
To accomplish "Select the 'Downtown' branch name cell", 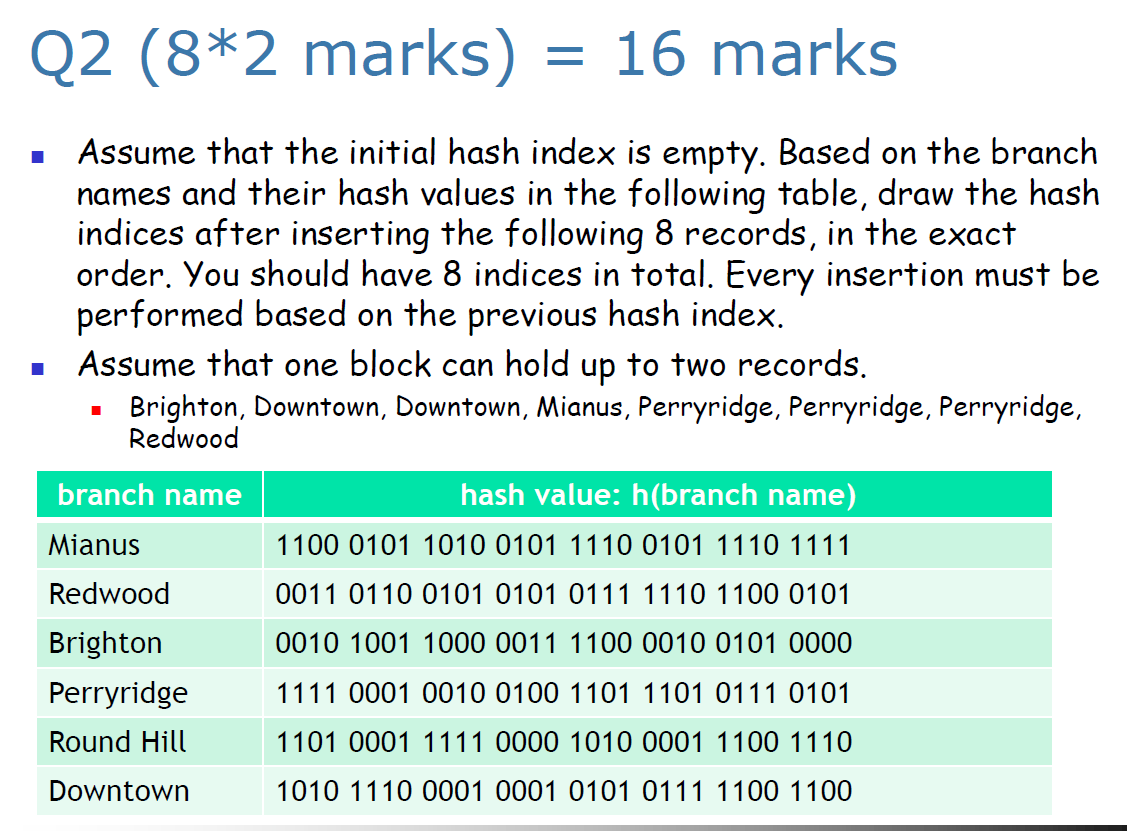I will point(118,791).
